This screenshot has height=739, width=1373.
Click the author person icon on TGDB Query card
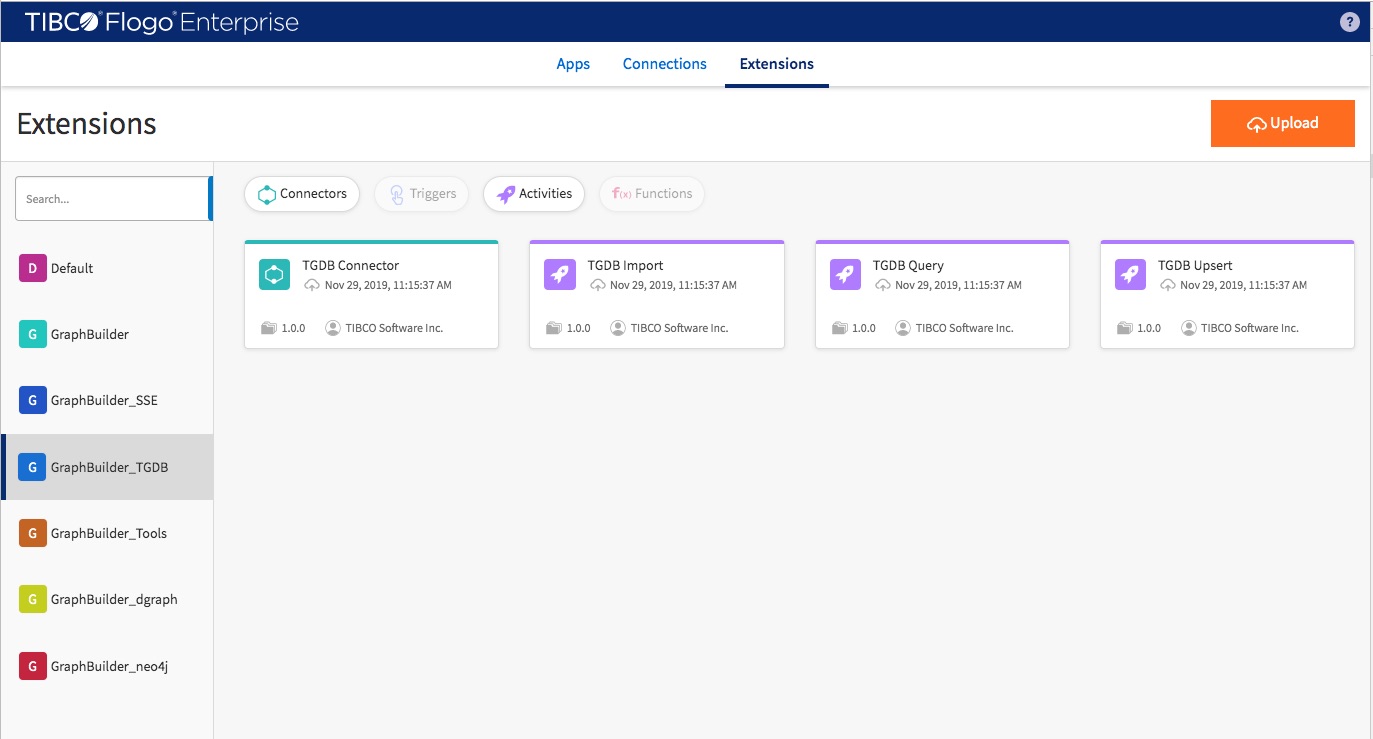pos(903,328)
